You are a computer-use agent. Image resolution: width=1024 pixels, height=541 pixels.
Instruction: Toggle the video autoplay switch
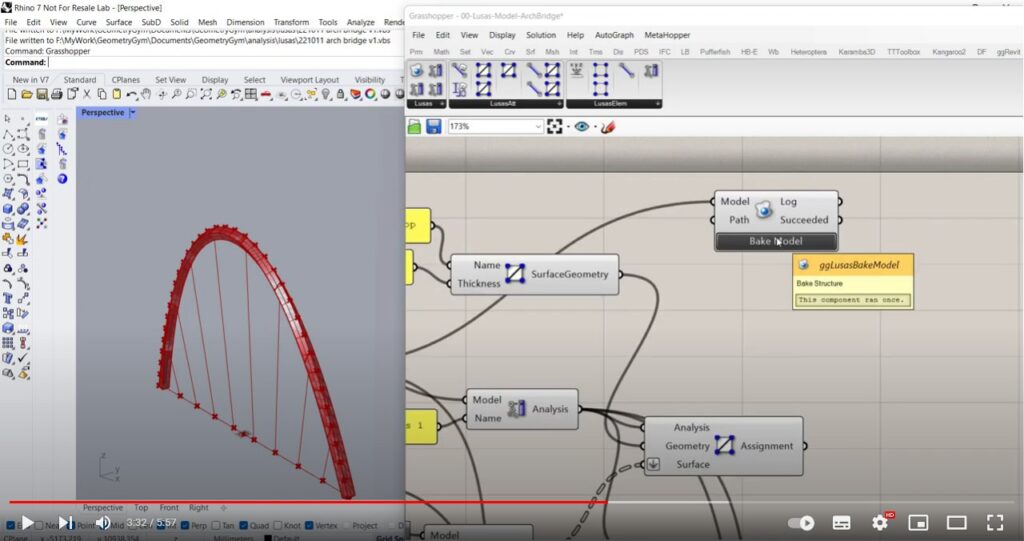(801, 522)
